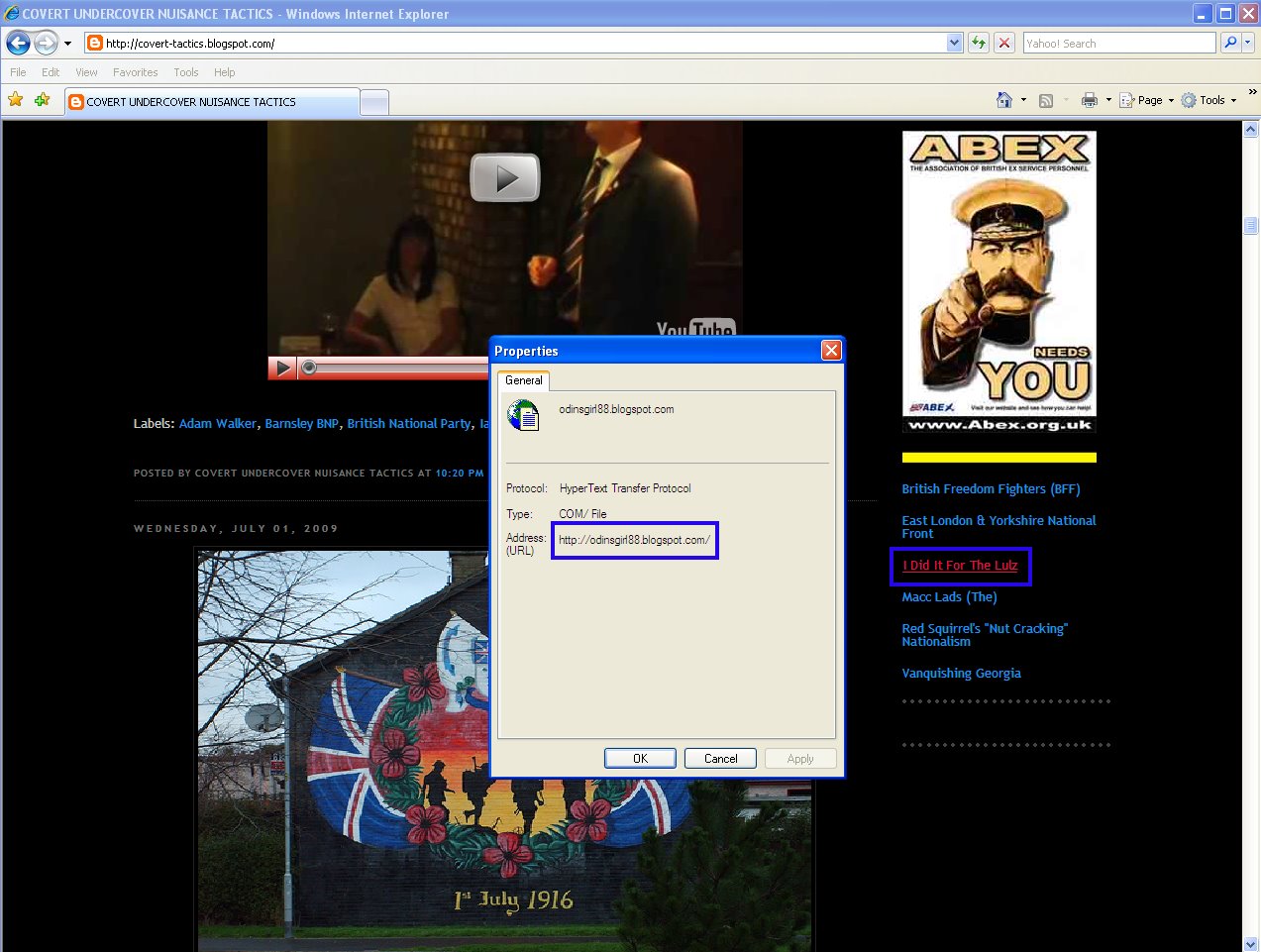Expand the search provider dropdown
The height and width of the screenshot is (952, 1261).
point(1248,43)
